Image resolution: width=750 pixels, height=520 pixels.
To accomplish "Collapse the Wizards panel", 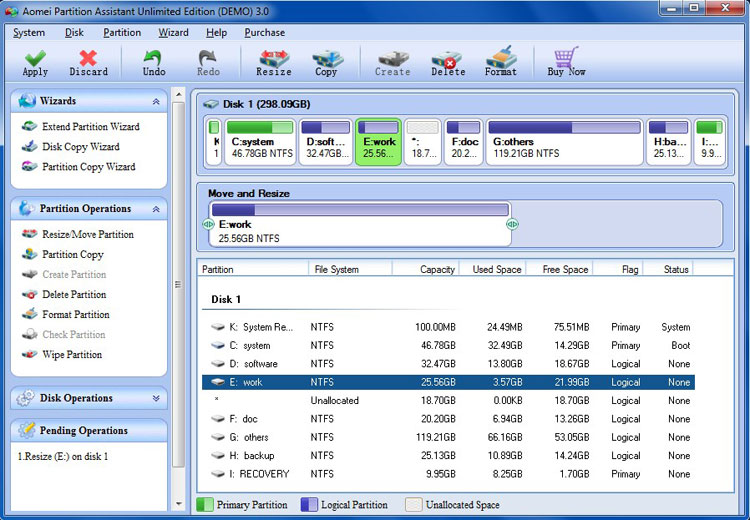I will (x=156, y=102).
